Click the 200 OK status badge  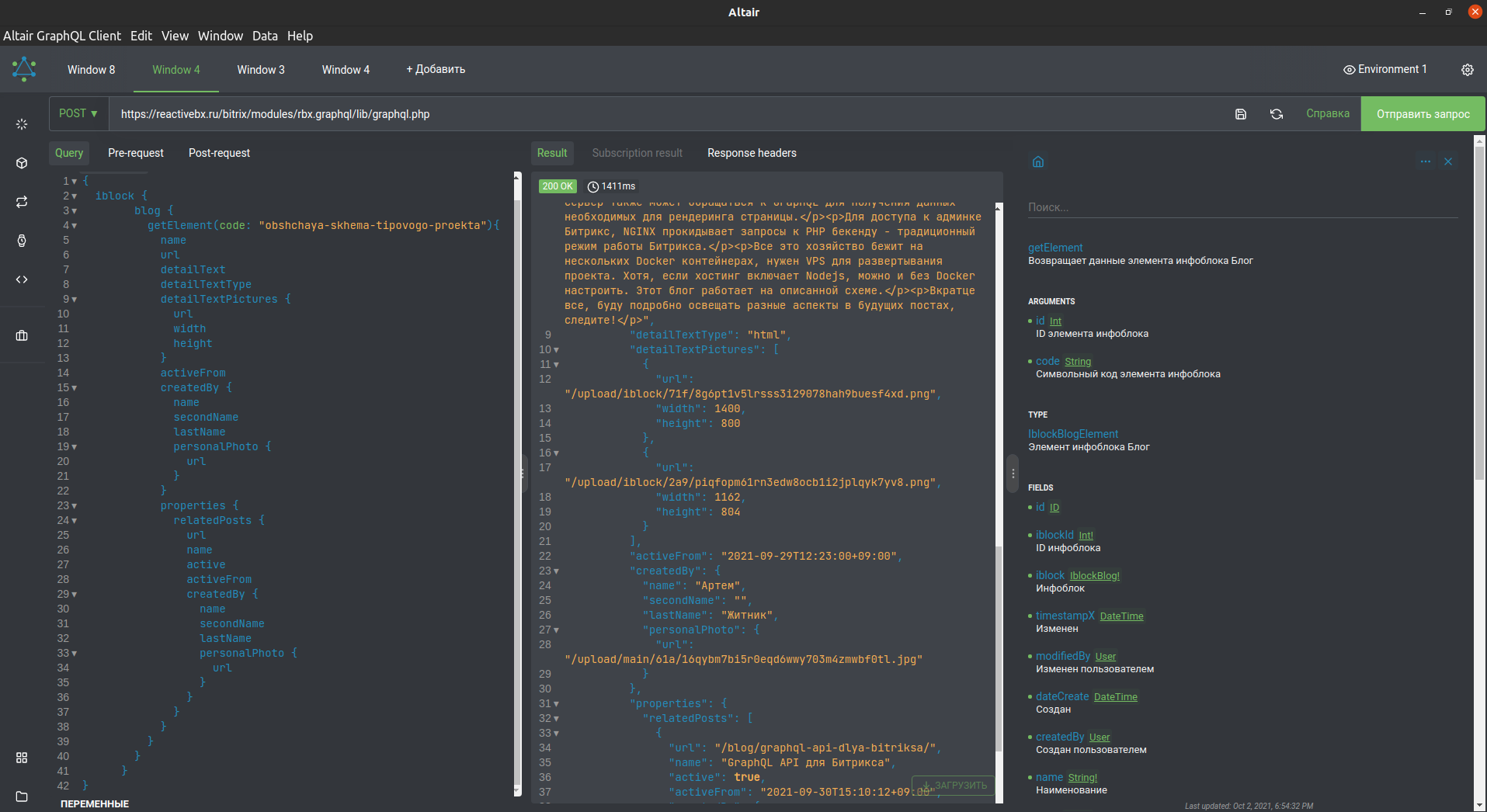[x=558, y=186]
